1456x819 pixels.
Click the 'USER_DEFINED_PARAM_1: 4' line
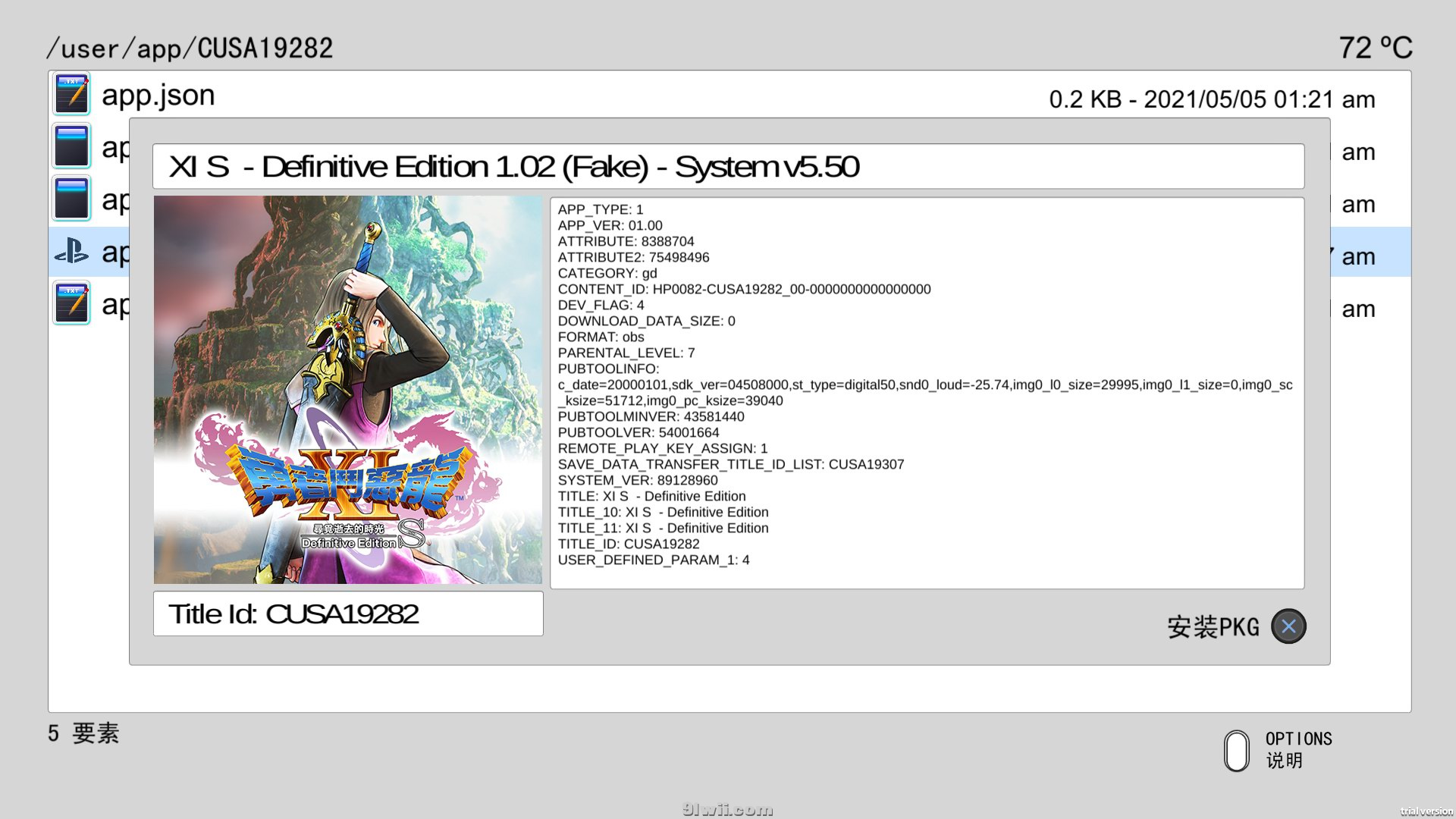pyautogui.click(x=654, y=560)
